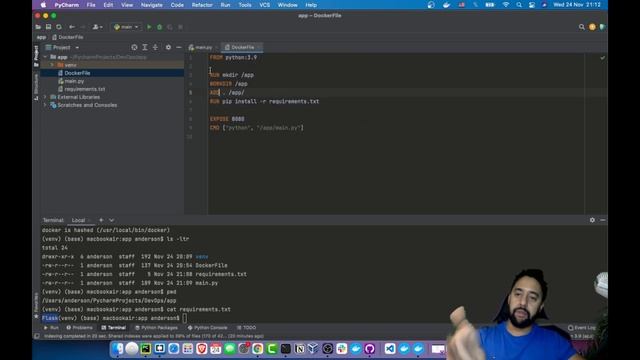Click Expand All in Project panel
This screenshot has height=360, width=640.
click(145, 47)
